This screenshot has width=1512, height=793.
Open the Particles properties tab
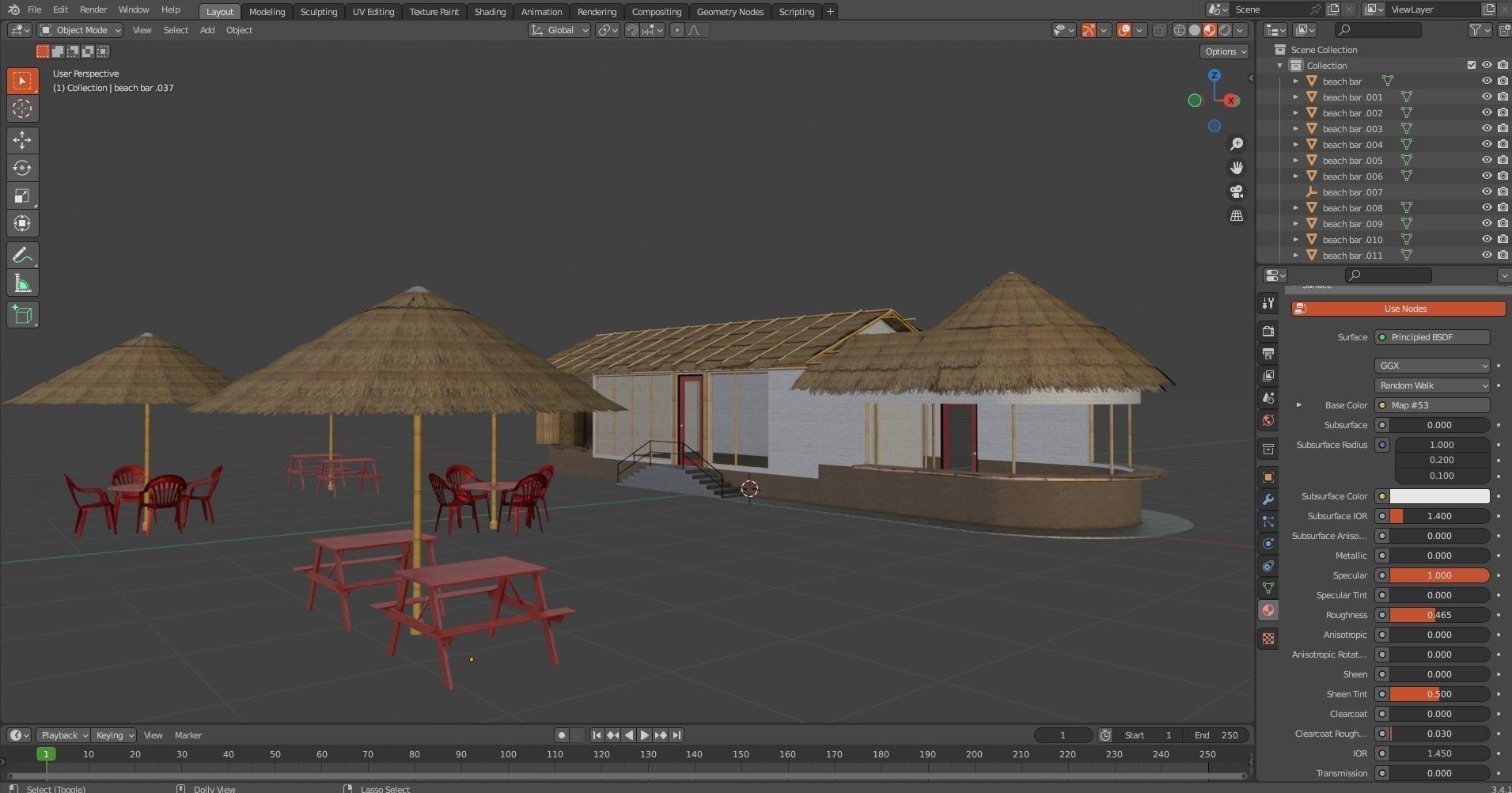1268,522
